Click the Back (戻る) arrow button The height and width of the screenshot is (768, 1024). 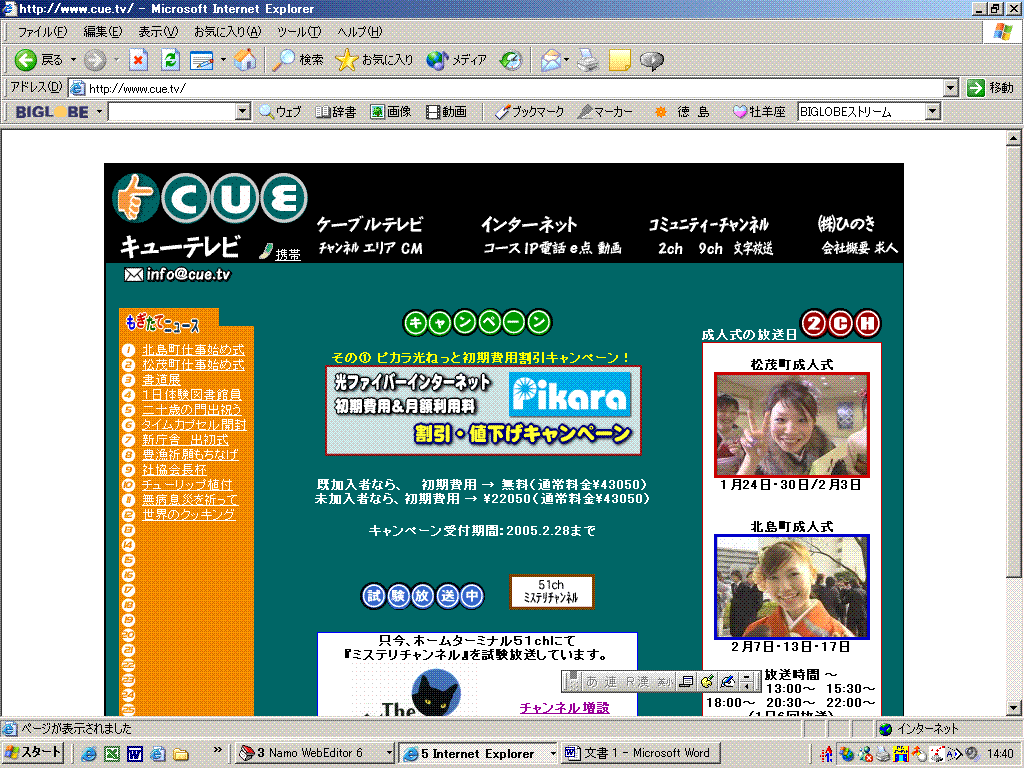[x=39, y=60]
